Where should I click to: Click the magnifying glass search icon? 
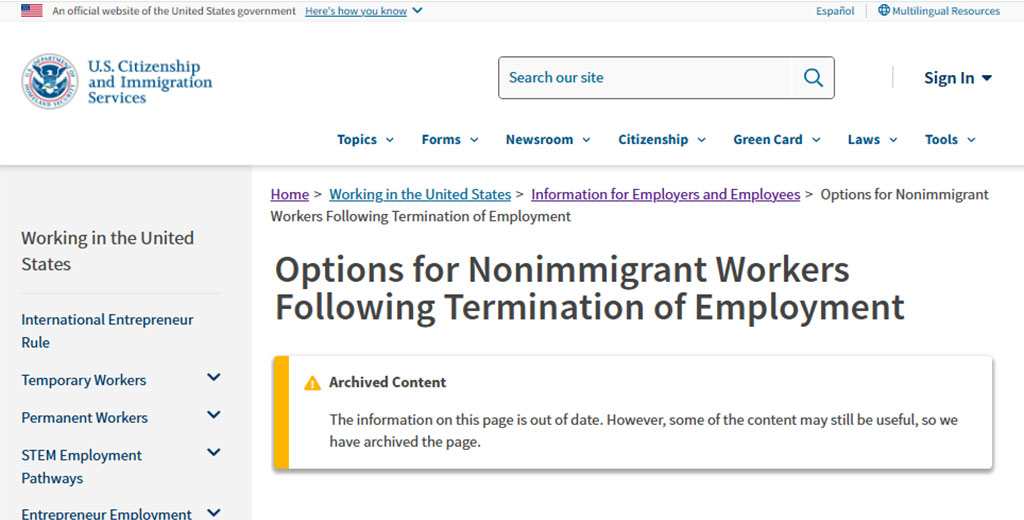pyautogui.click(x=813, y=78)
